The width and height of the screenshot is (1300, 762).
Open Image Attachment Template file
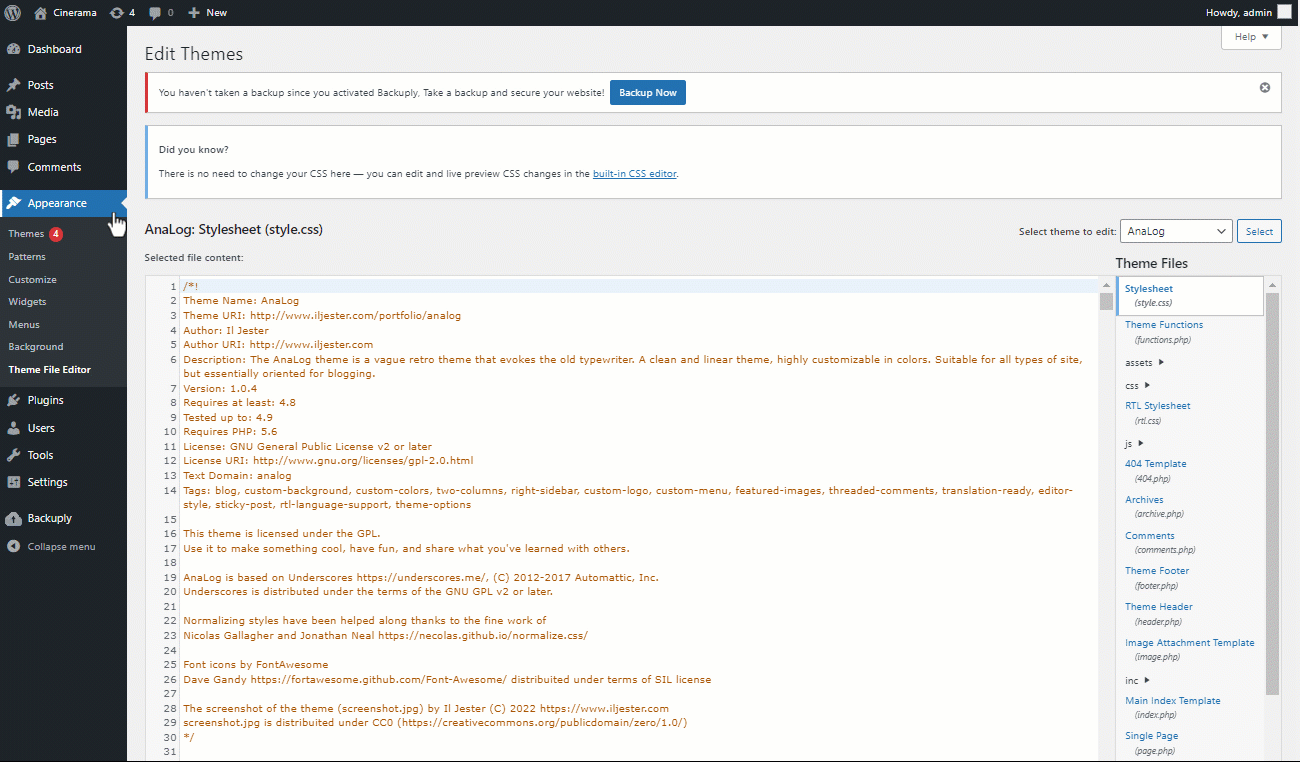1190,650
